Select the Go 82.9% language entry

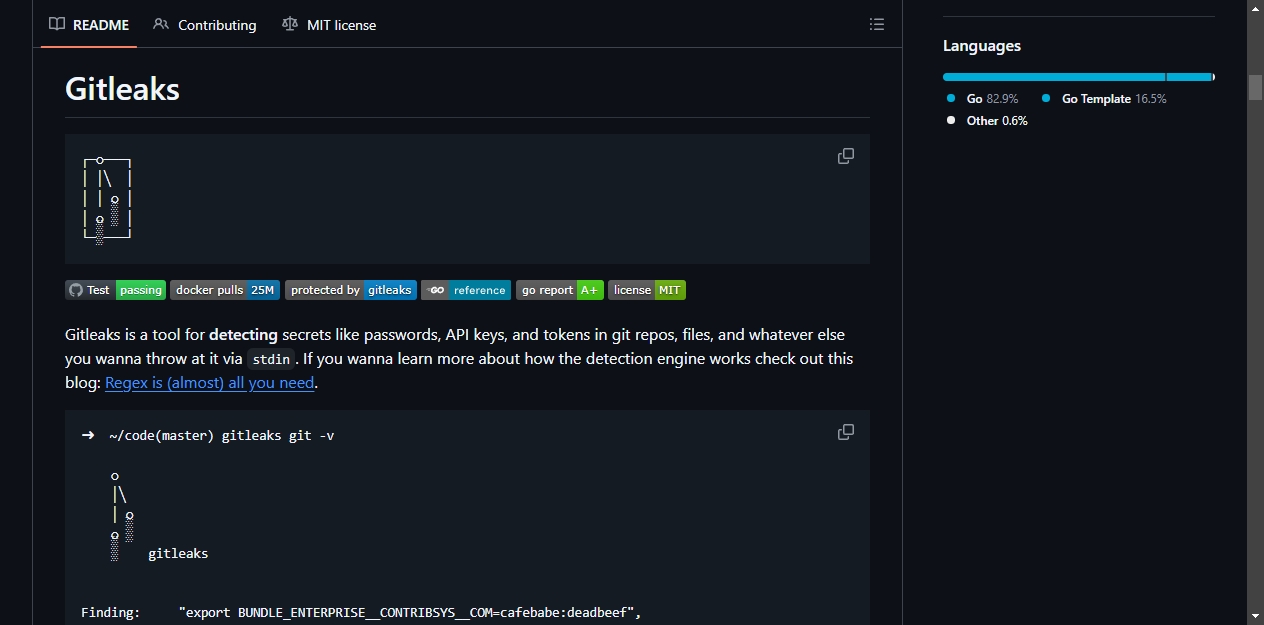[982, 99]
